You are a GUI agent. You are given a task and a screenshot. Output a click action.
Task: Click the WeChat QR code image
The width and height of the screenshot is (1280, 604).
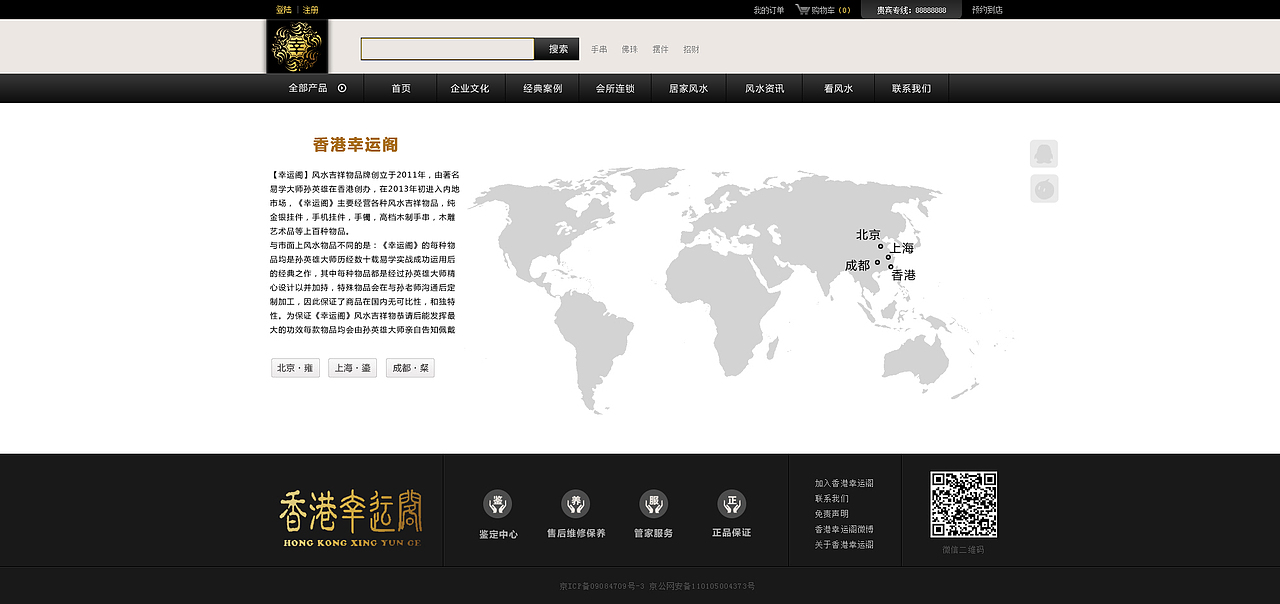click(x=964, y=505)
